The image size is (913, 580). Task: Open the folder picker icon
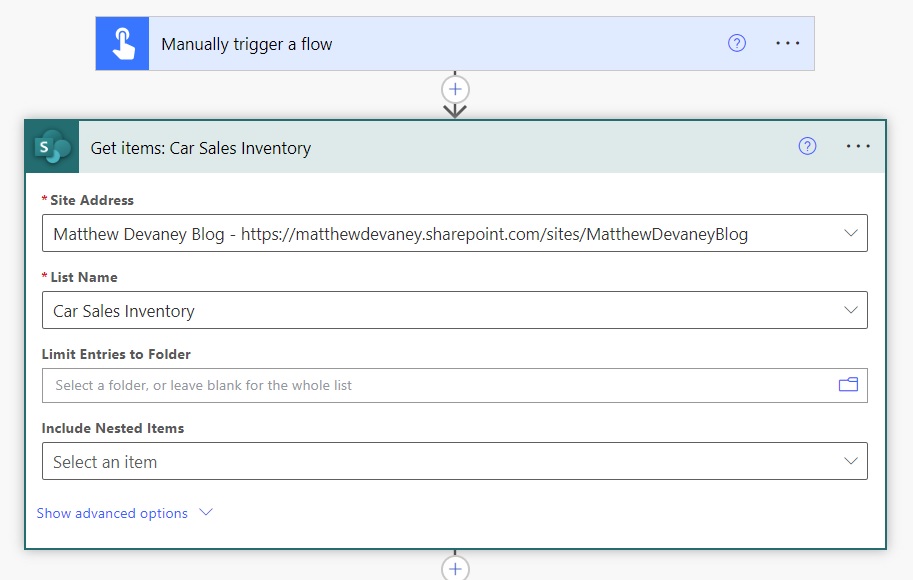[848, 384]
